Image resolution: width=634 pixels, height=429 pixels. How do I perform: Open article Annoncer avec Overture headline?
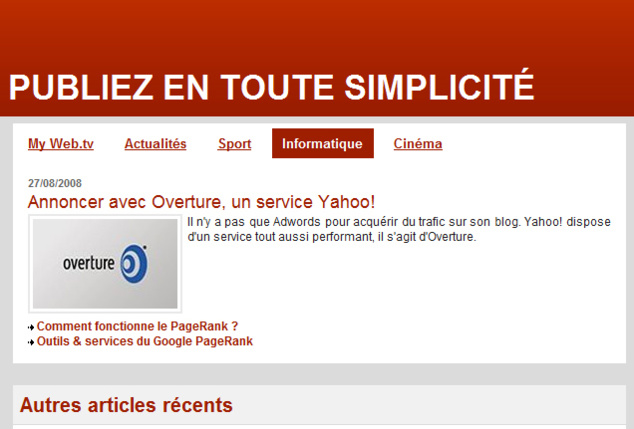(201, 202)
